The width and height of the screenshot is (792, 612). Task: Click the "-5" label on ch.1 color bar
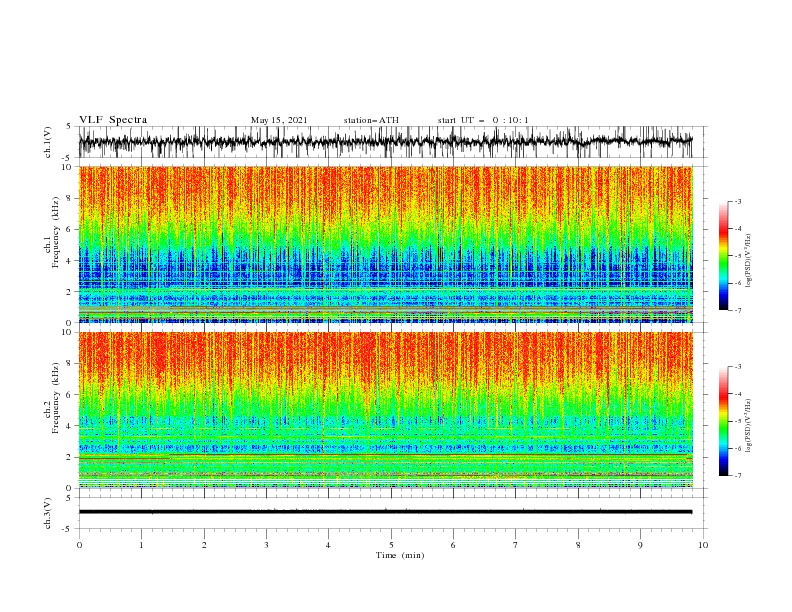[x=738, y=256]
